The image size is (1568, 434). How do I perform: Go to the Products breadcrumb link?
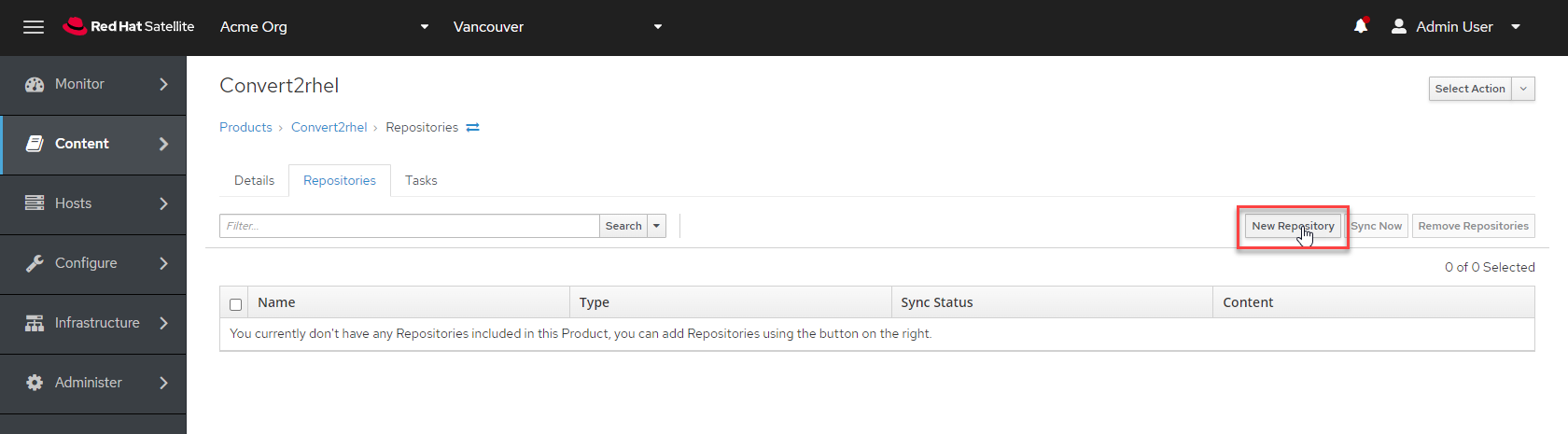245,127
